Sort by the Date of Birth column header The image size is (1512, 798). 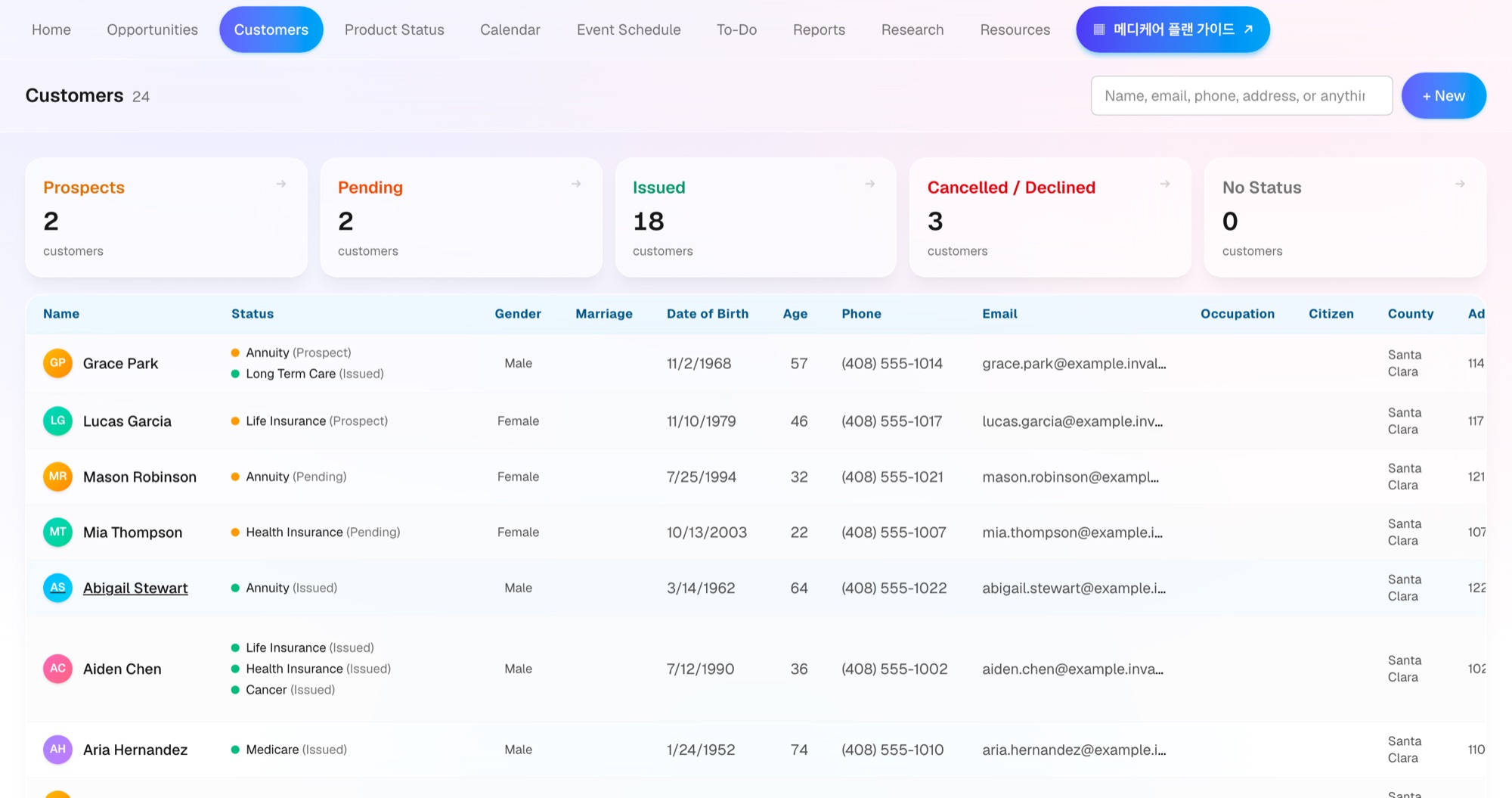(708, 314)
